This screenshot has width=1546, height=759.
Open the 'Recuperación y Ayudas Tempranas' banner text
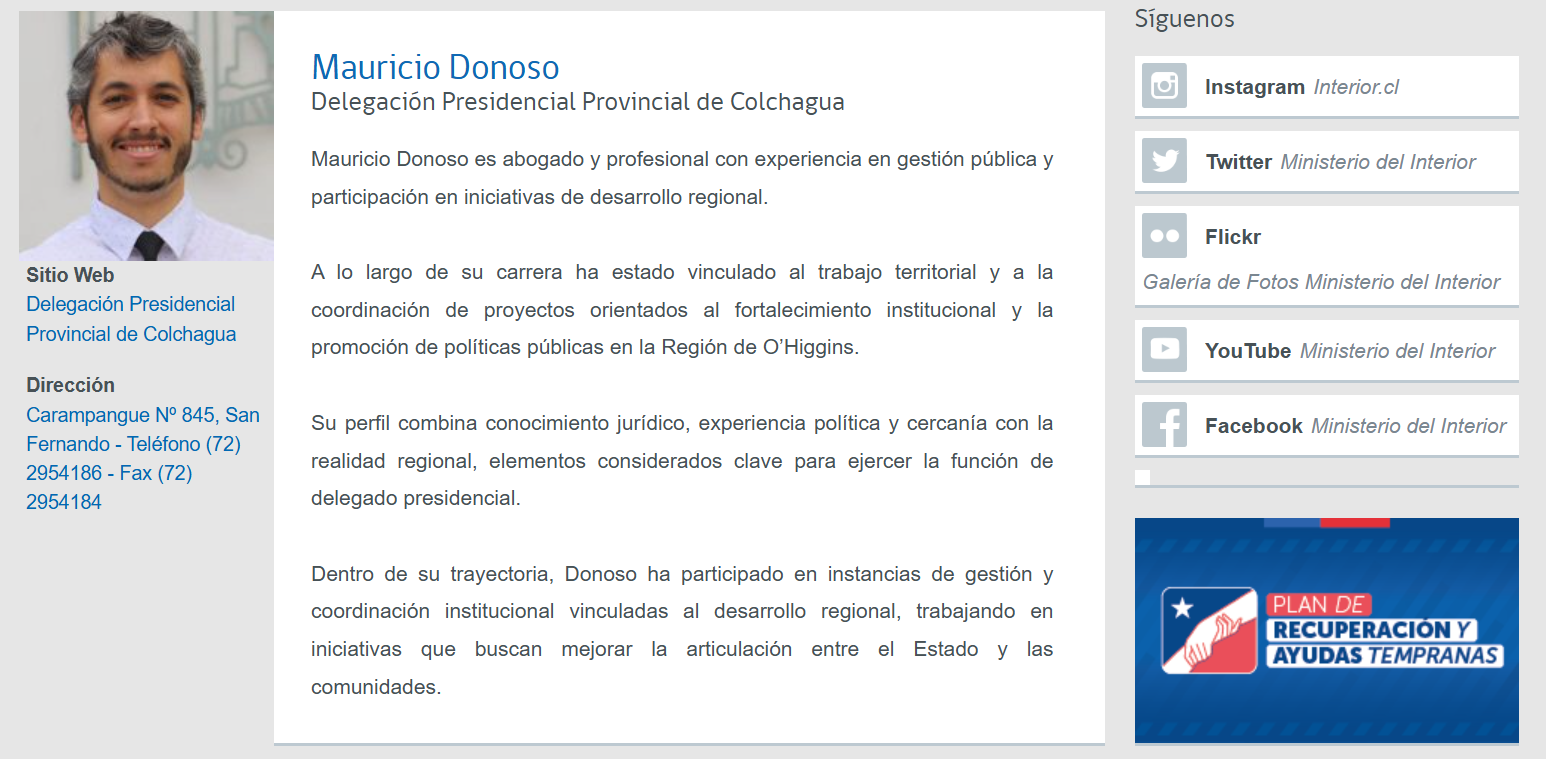coord(1385,642)
